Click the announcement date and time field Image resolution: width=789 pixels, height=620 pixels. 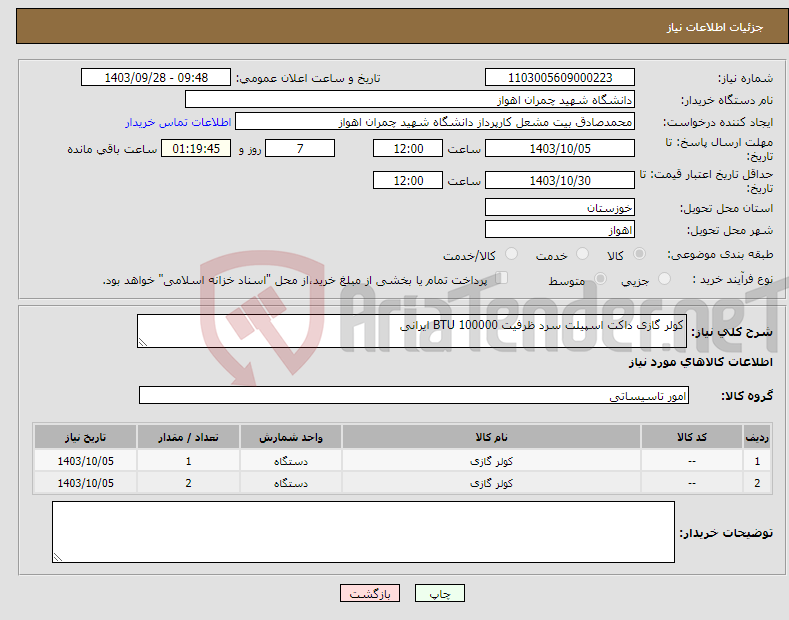point(156,78)
